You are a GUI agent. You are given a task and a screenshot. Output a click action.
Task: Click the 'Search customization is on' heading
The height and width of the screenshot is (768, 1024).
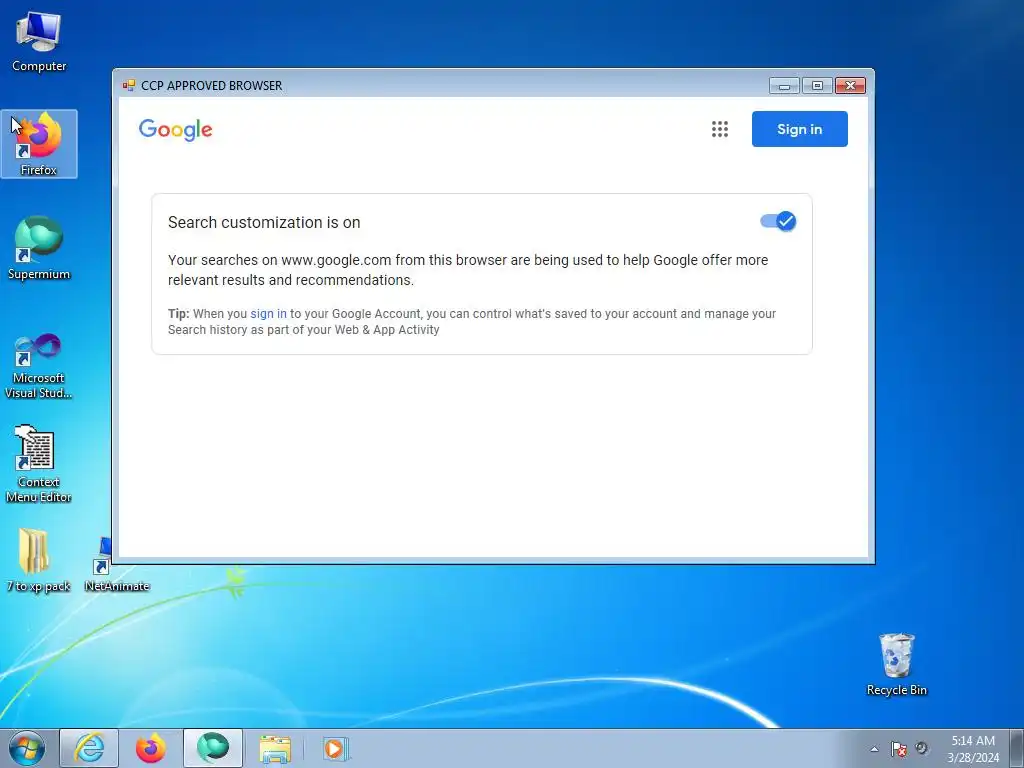pos(264,222)
